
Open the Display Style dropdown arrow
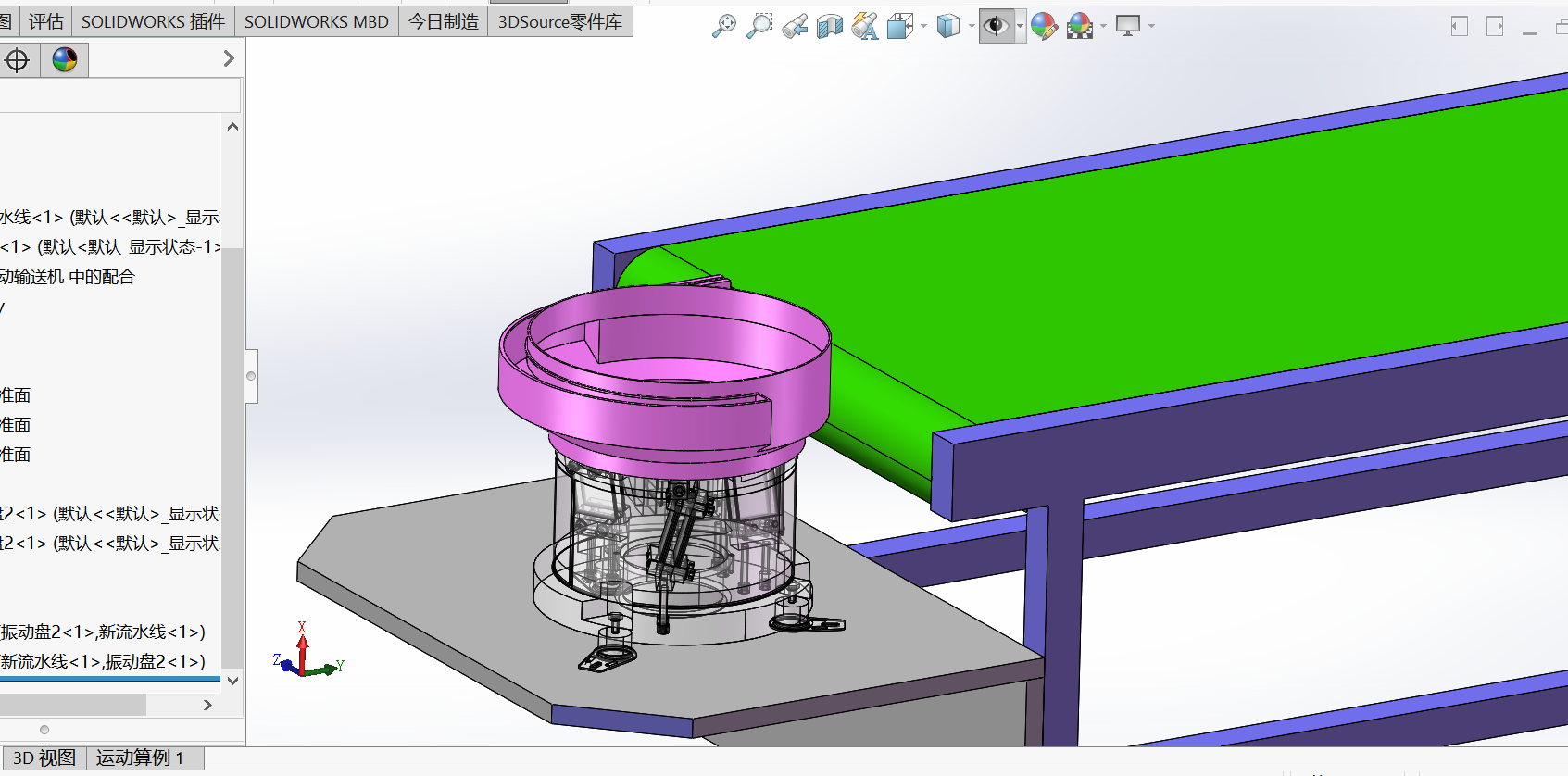pos(971,26)
